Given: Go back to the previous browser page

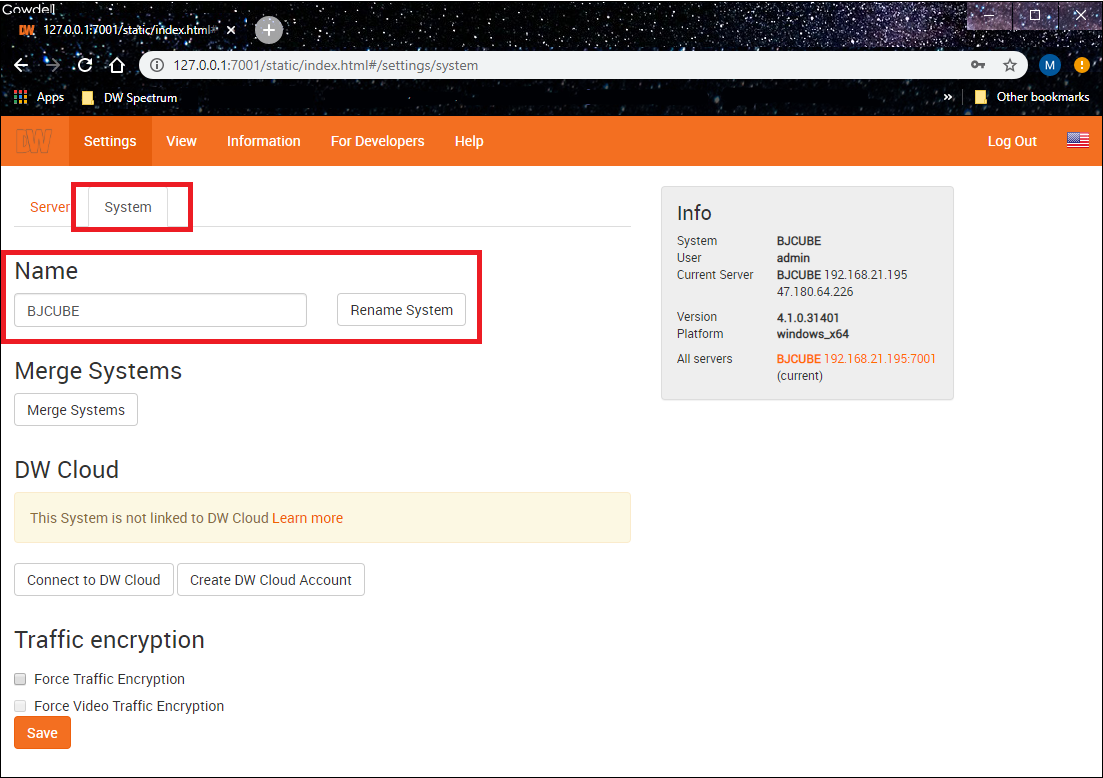Looking at the screenshot, I should click(x=21, y=65).
